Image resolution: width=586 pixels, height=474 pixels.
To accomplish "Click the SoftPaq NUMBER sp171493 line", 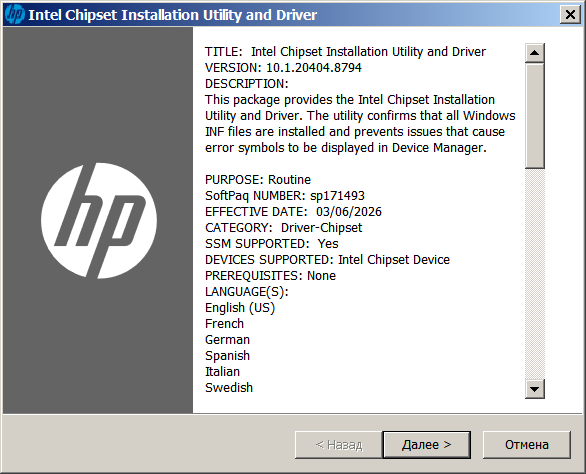I will 285,196.
